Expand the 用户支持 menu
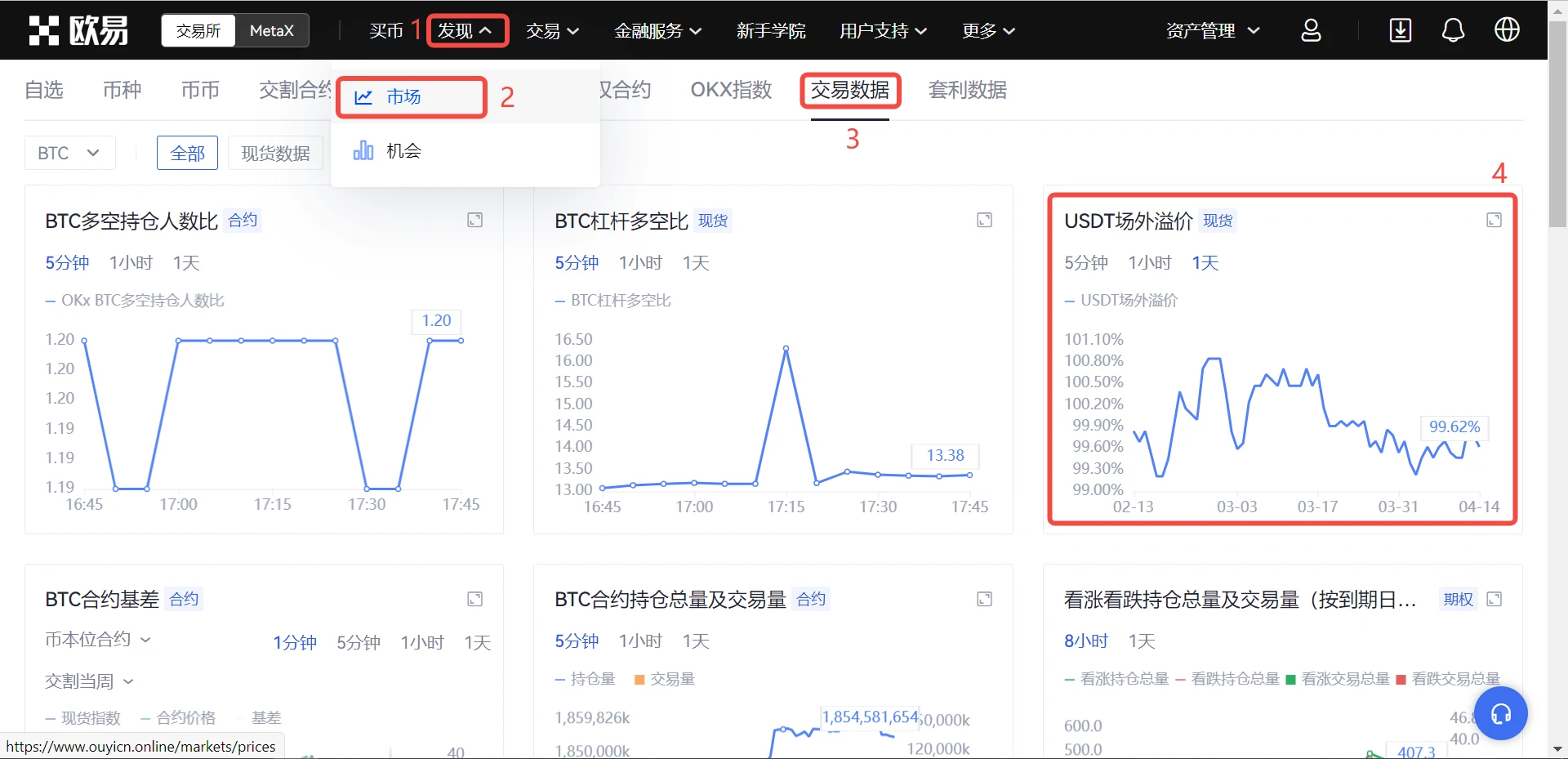 [883, 31]
